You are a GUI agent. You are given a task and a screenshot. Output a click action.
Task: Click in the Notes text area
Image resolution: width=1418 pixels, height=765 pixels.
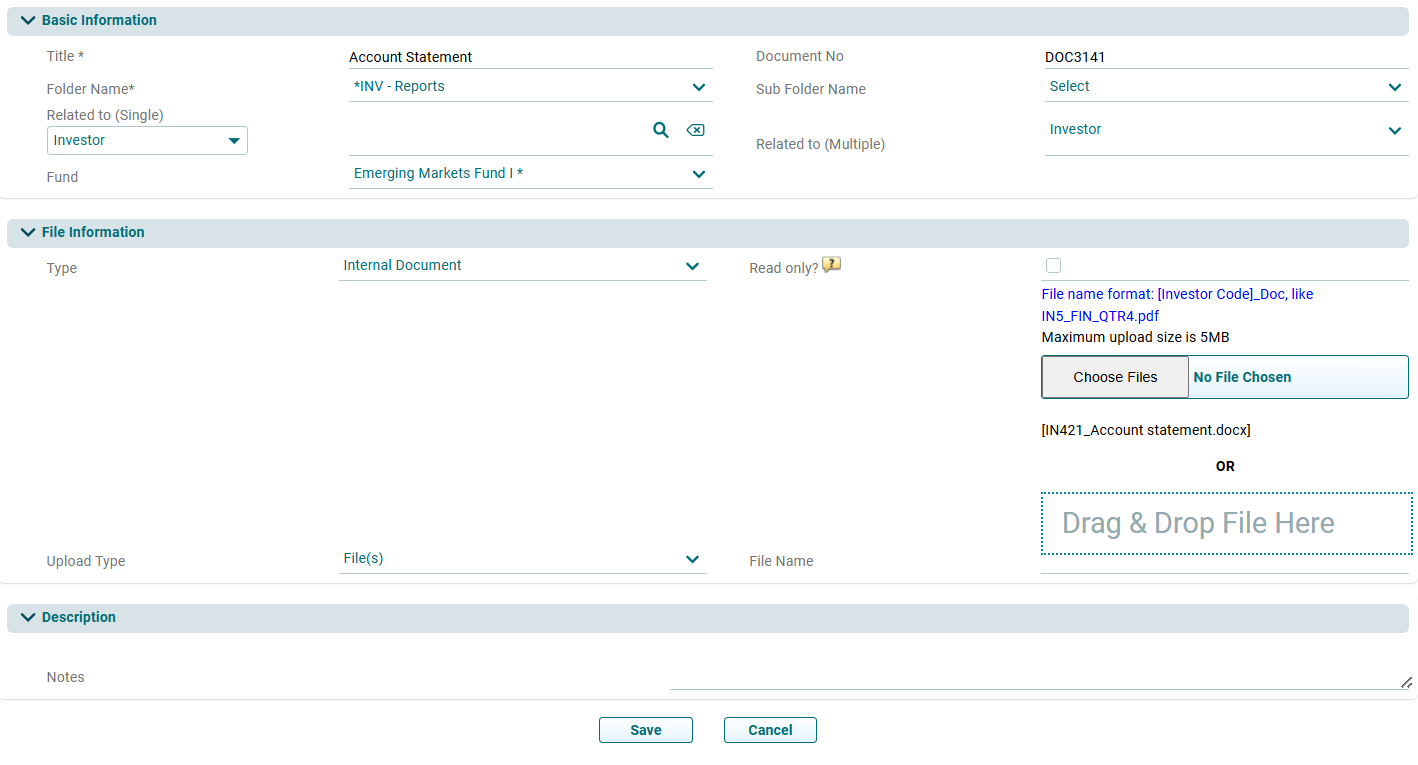(1040, 677)
